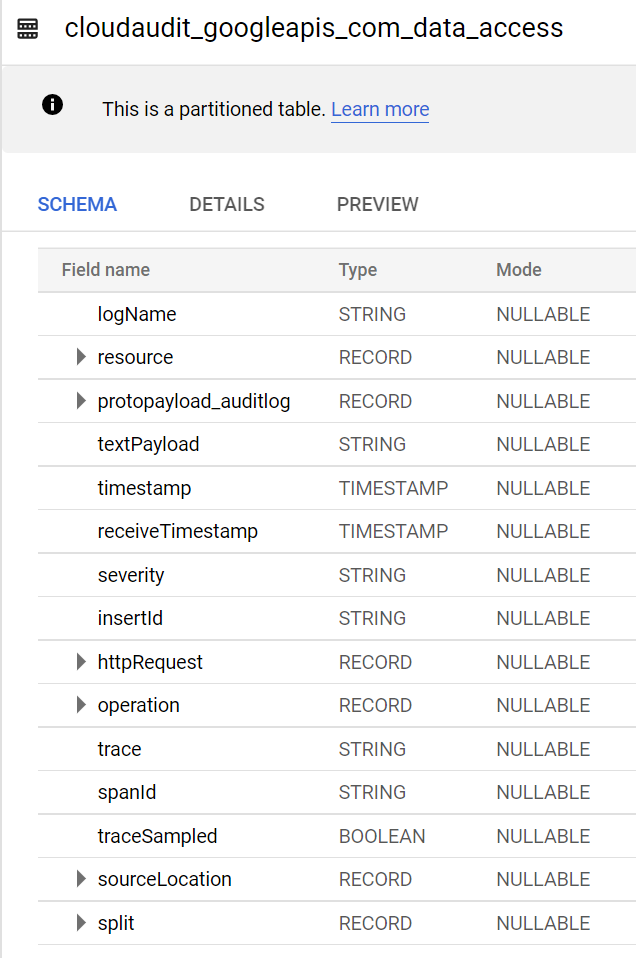Click the Mode column header
Viewport: 636px width, 958px height.
coord(518,269)
